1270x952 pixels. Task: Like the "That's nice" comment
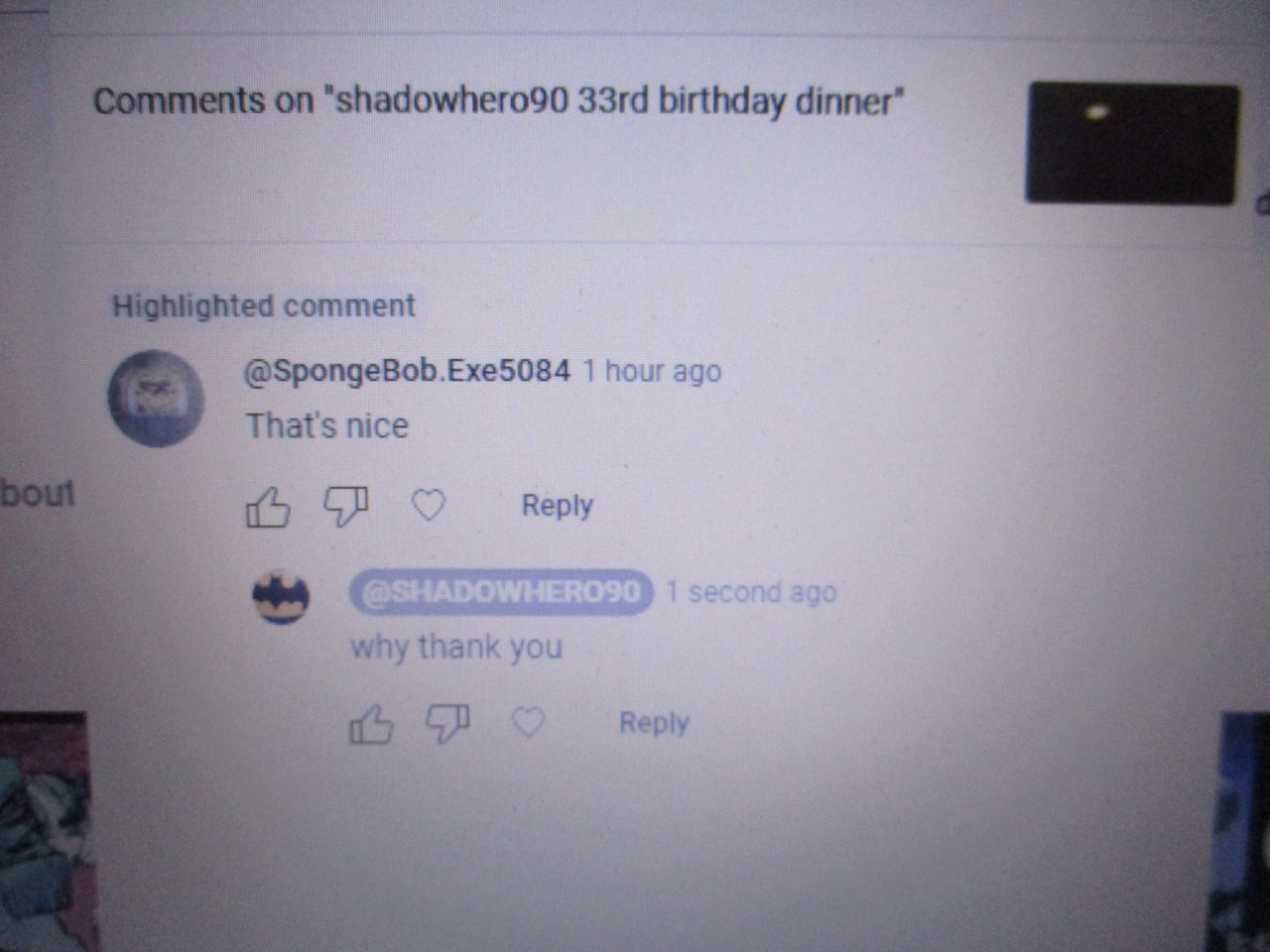pos(267,508)
